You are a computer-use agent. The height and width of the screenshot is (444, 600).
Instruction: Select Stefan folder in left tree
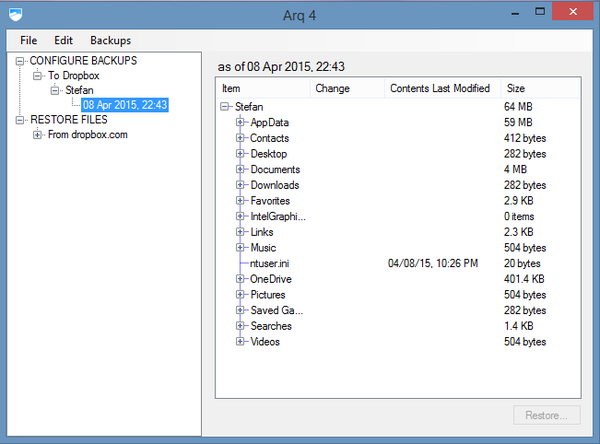(79, 90)
